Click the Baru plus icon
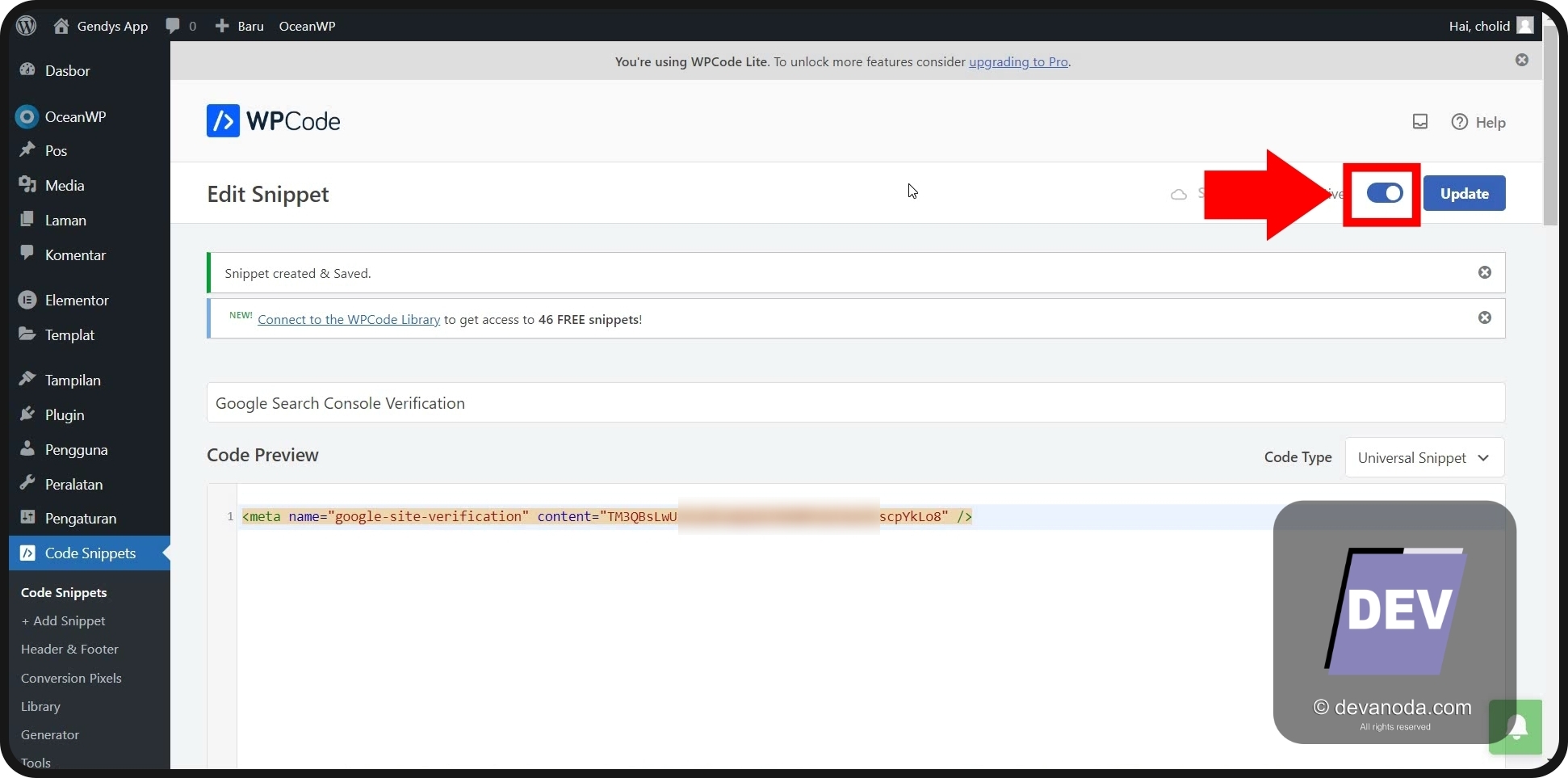The height and width of the screenshot is (778, 1568). 222,26
